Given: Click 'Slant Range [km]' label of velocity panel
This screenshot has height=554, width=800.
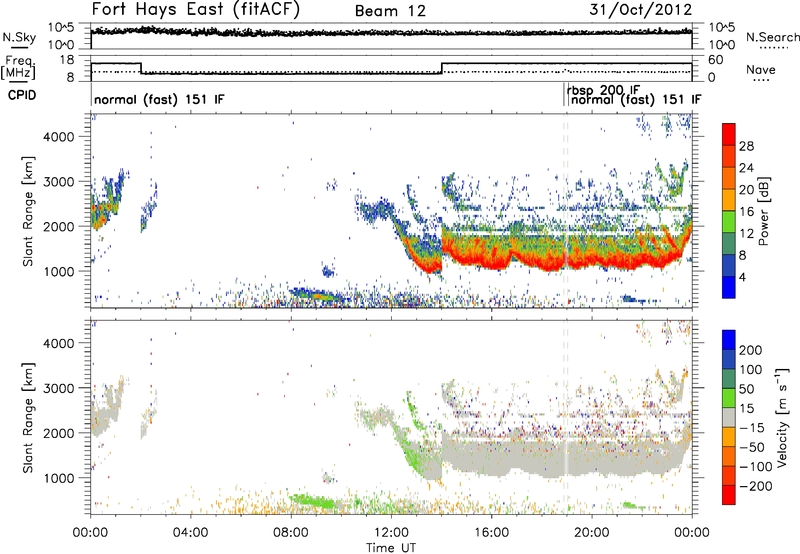Looking at the screenshot, I should tap(28, 418).
